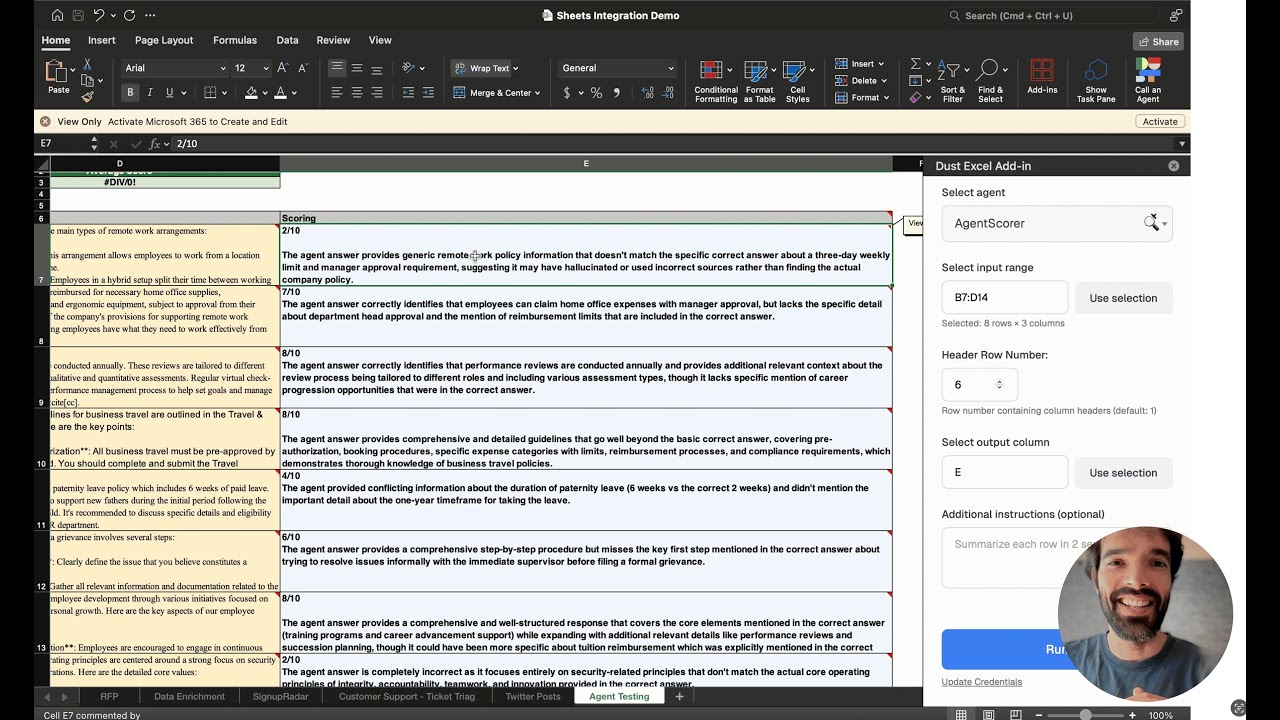Image resolution: width=1280 pixels, height=720 pixels.
Task: Click the Redo icon
Action: tap(130, 15)
